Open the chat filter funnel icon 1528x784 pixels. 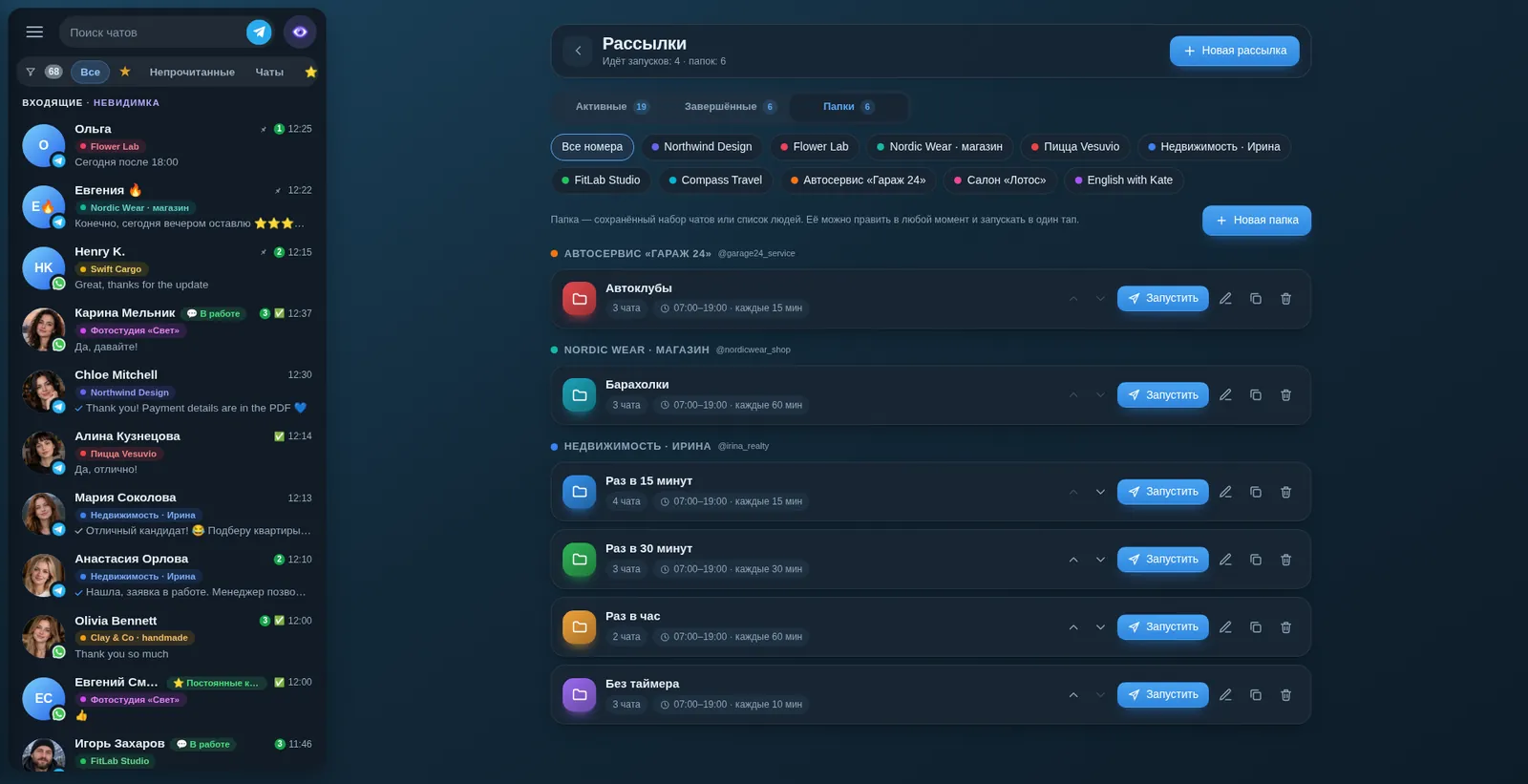(x=31, y=72)
